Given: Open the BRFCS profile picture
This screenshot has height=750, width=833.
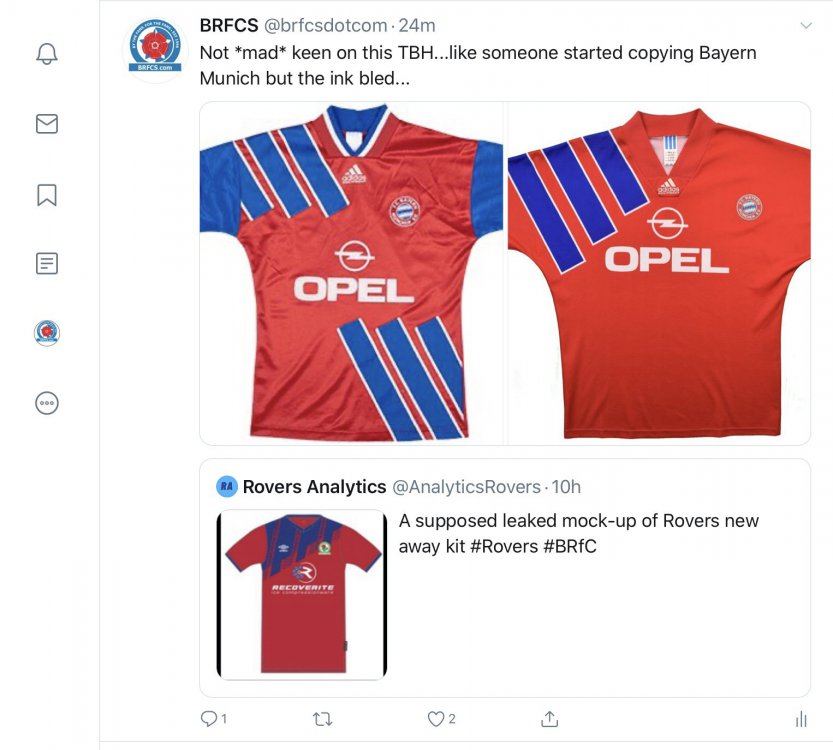Looking at the screenshot, I should 155,48.
